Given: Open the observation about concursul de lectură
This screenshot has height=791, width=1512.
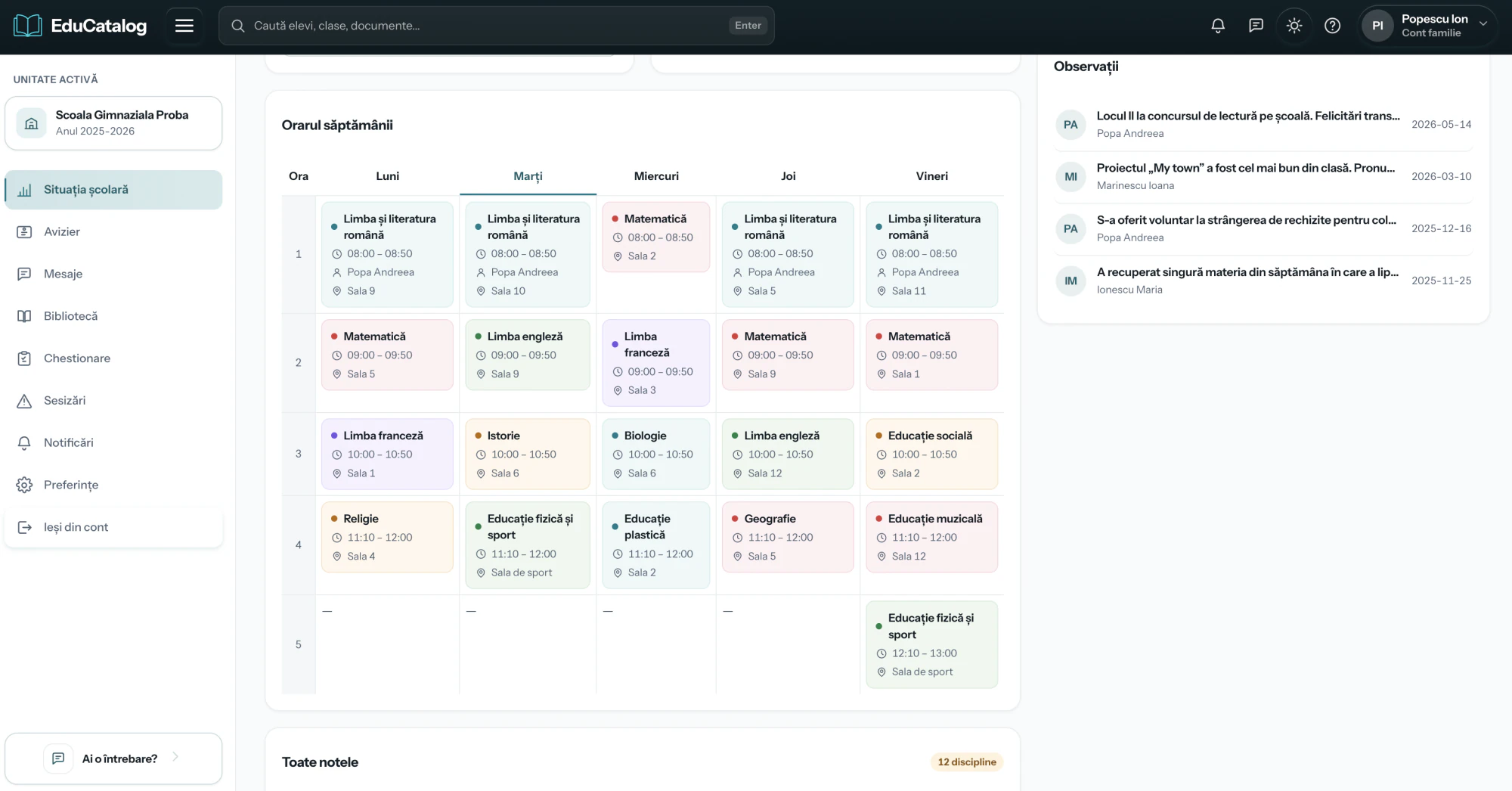Looking at the screenshot, I should click(1263, 124).
